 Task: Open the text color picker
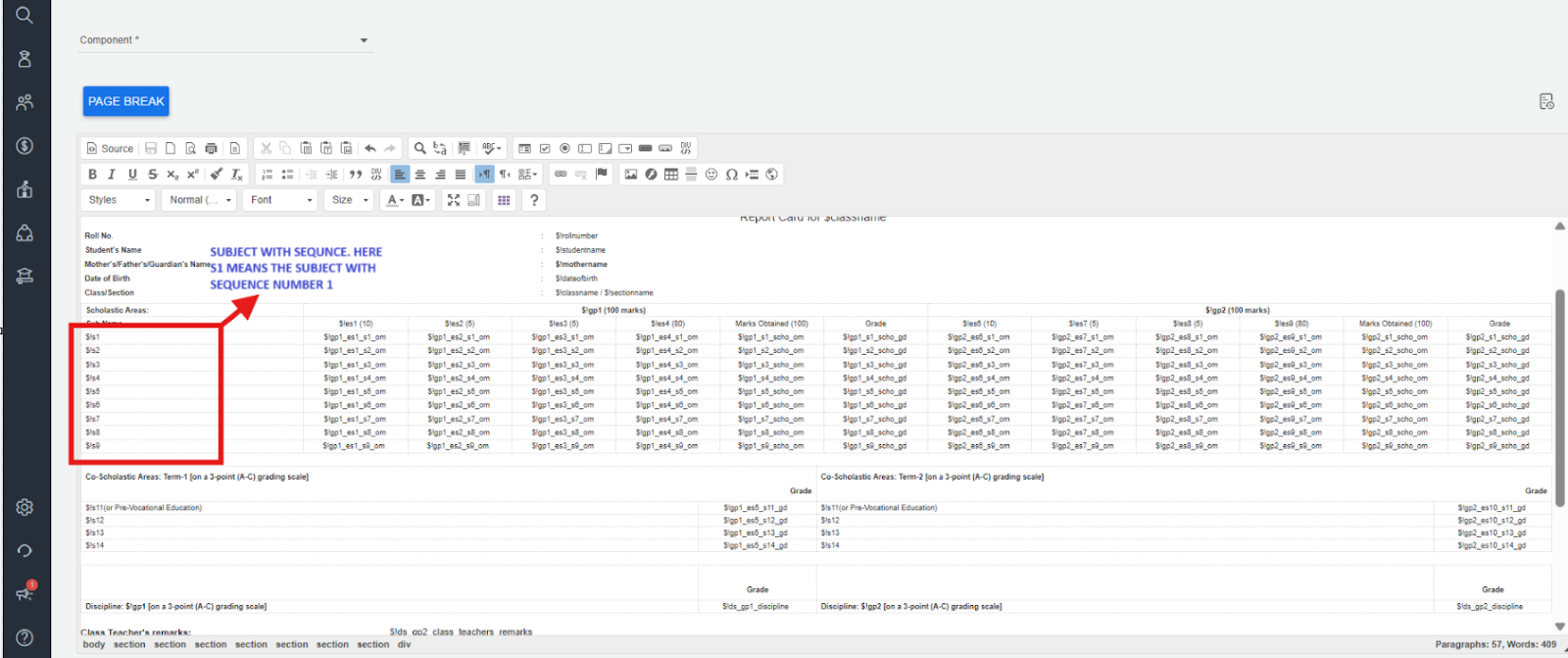(395, 200)
